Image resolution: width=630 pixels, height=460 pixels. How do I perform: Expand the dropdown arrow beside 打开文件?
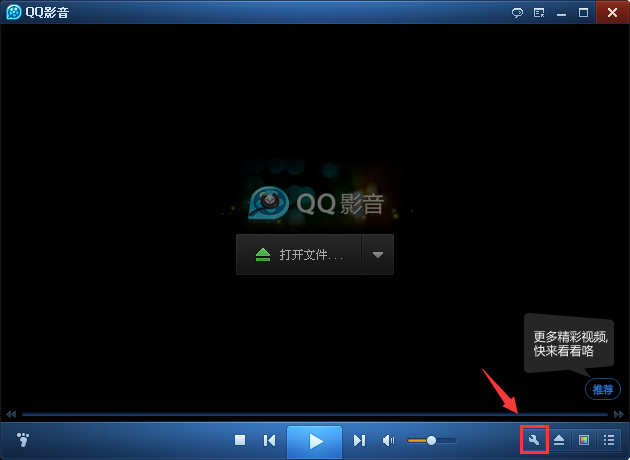378,255
